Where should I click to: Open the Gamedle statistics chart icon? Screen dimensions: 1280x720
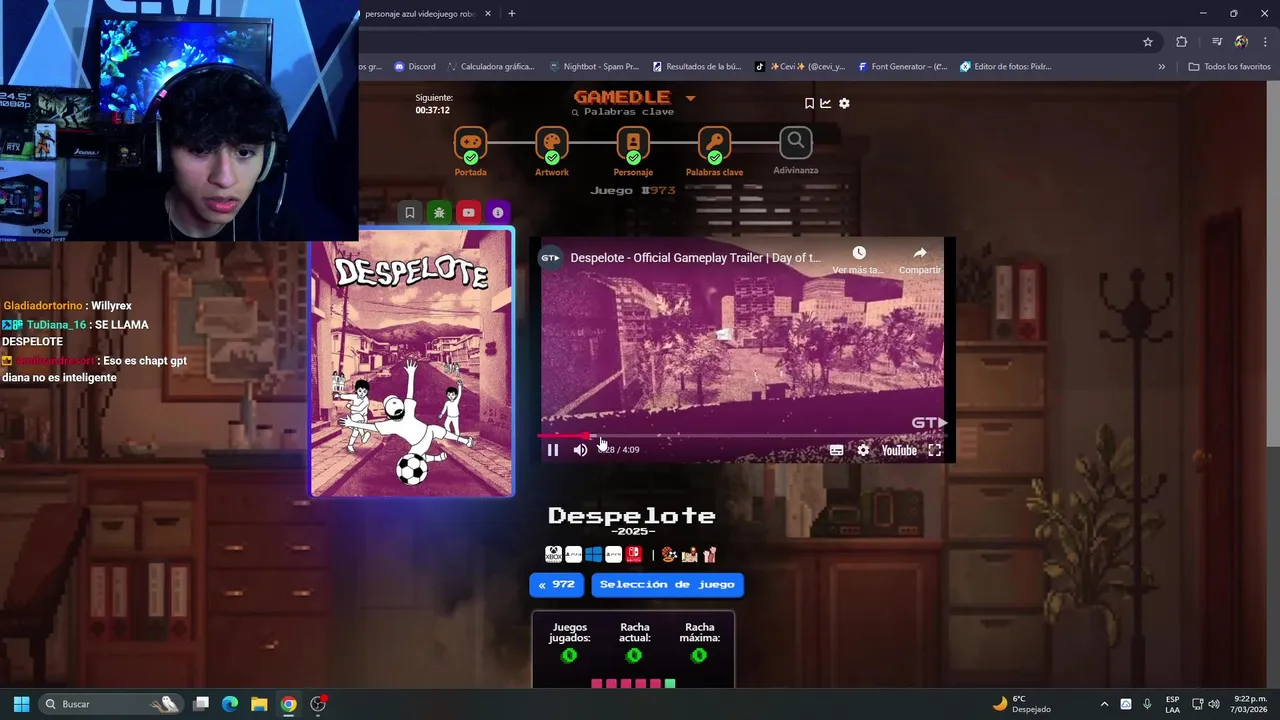[x=826, y=103]
